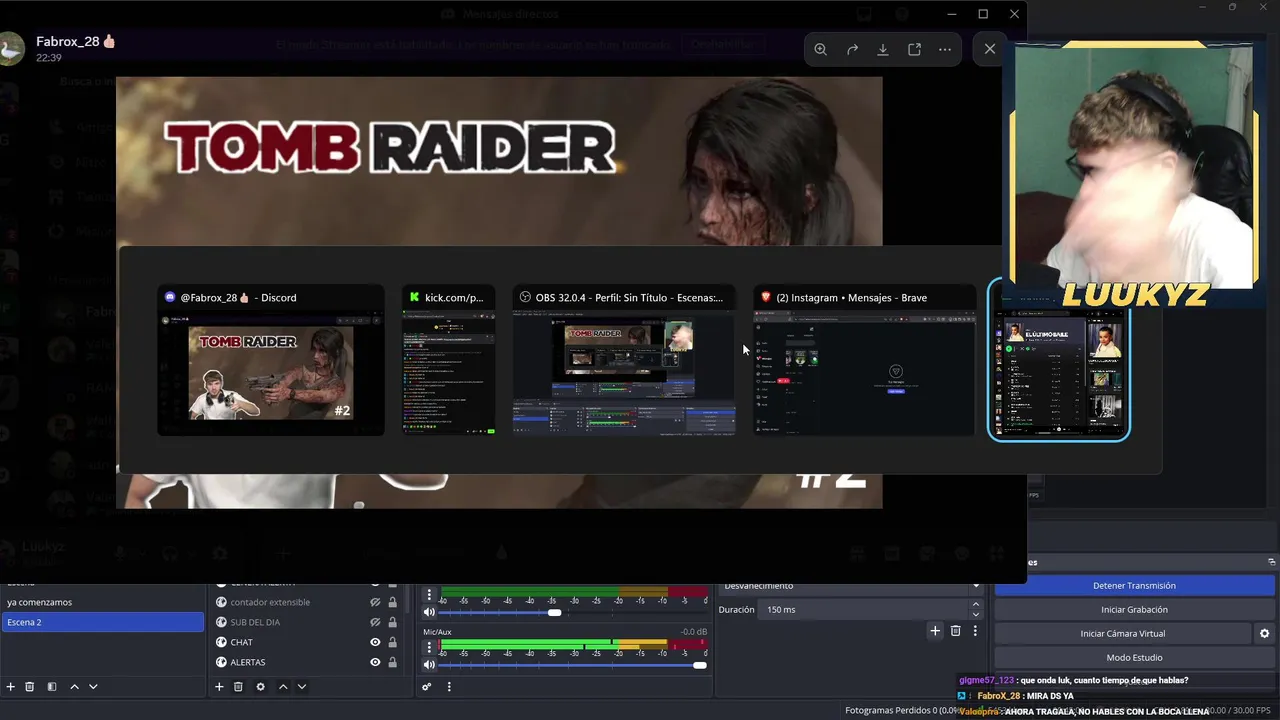Click the Fabrox_28 avatar in viewer header
This screenshot has height=720, width=1280.
click(x=11, y=49)
